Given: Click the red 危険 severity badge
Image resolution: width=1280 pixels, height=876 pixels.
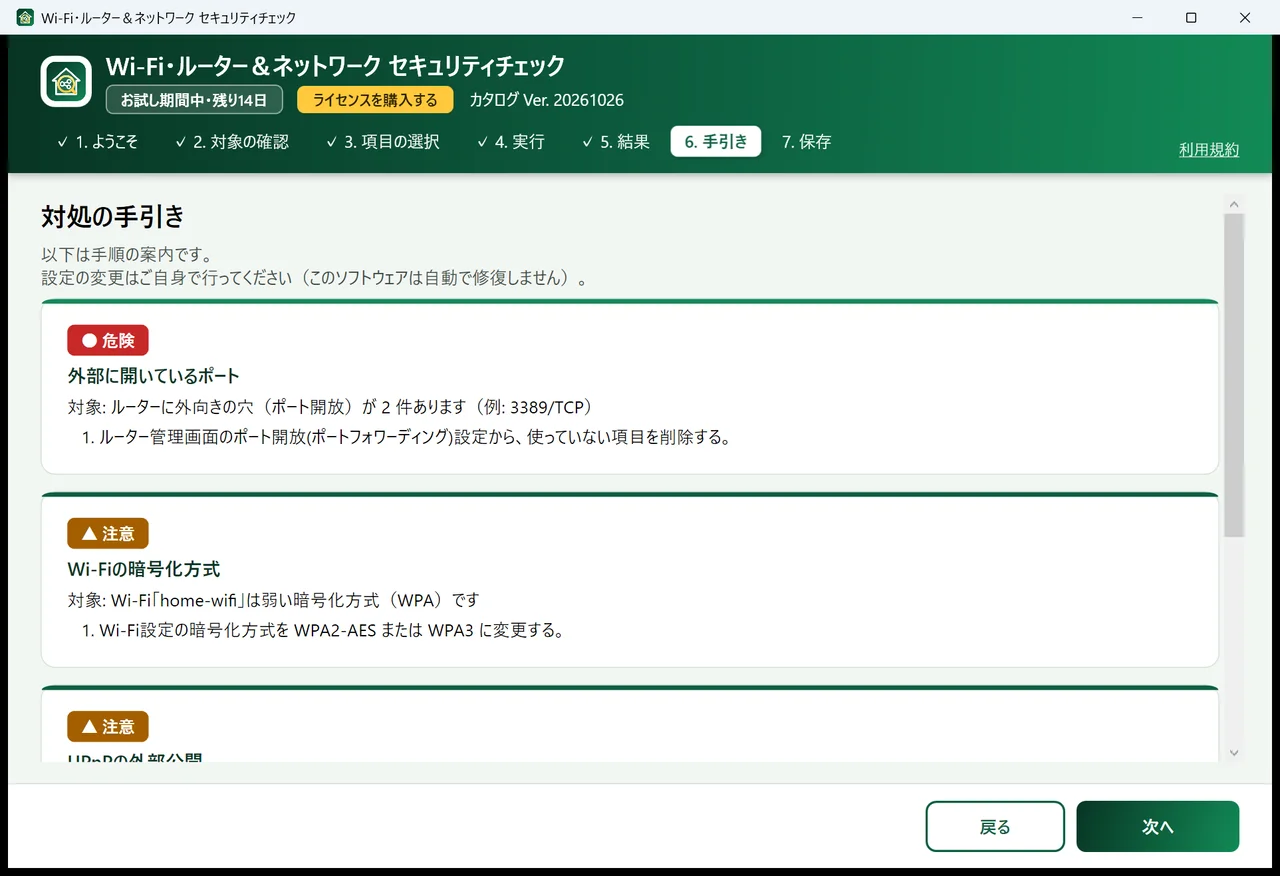Looking at the screenshot, I should coord(108,340).
